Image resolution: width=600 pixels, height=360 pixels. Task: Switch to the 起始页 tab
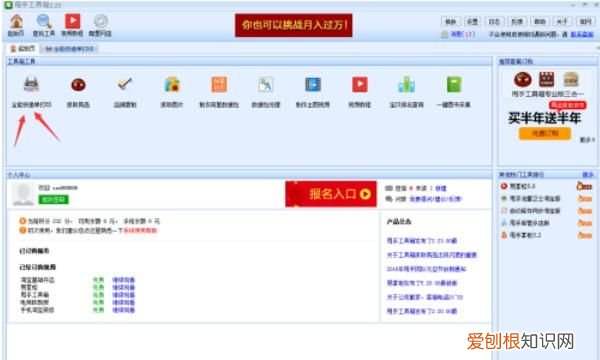pyautogui.click(x=22, y=49)
